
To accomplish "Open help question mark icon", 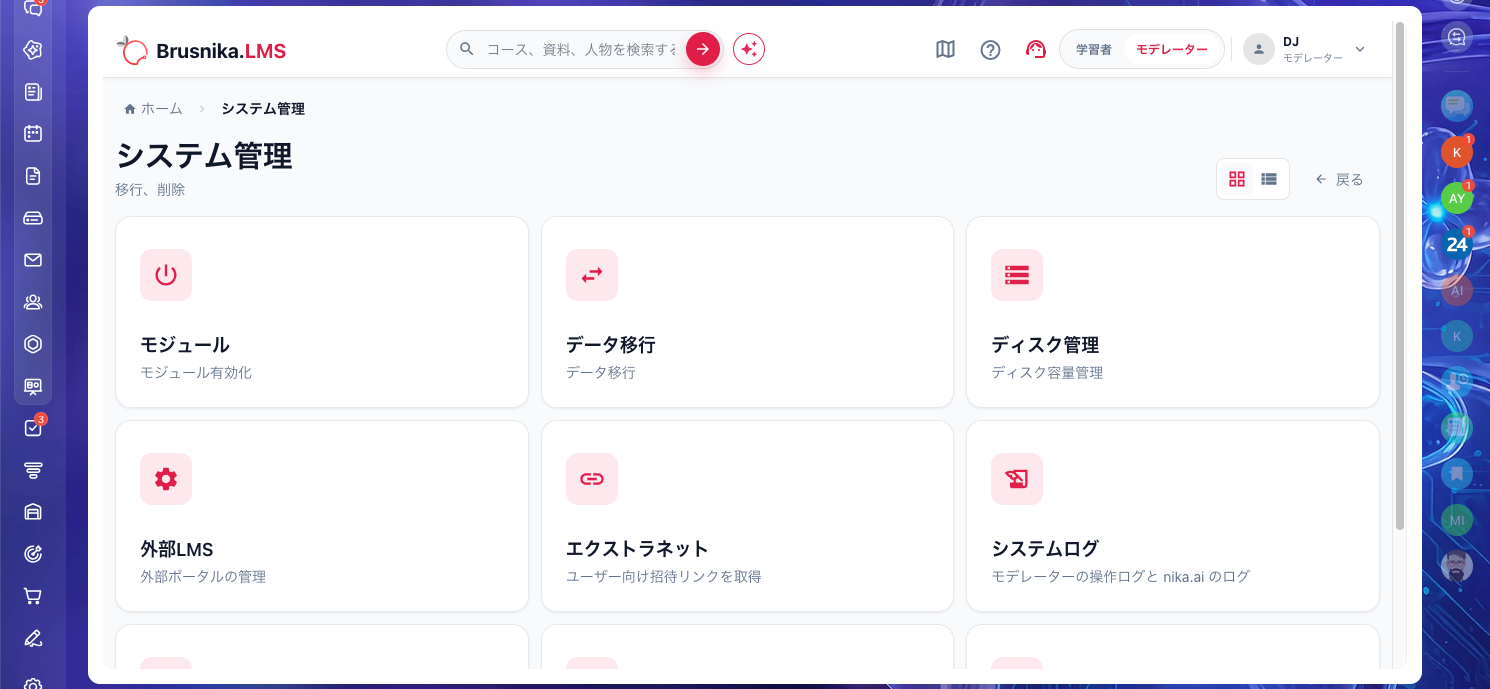I will tap(990, 49).
